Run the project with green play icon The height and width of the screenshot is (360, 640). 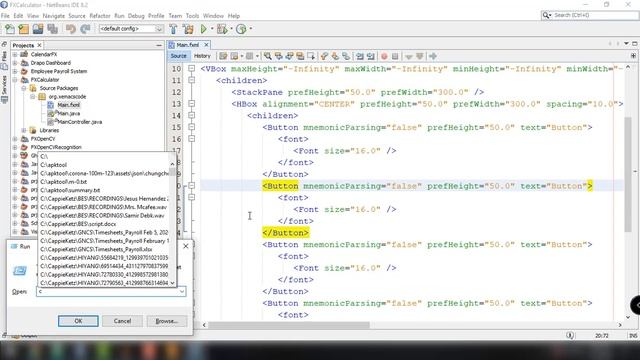(204, 29)
